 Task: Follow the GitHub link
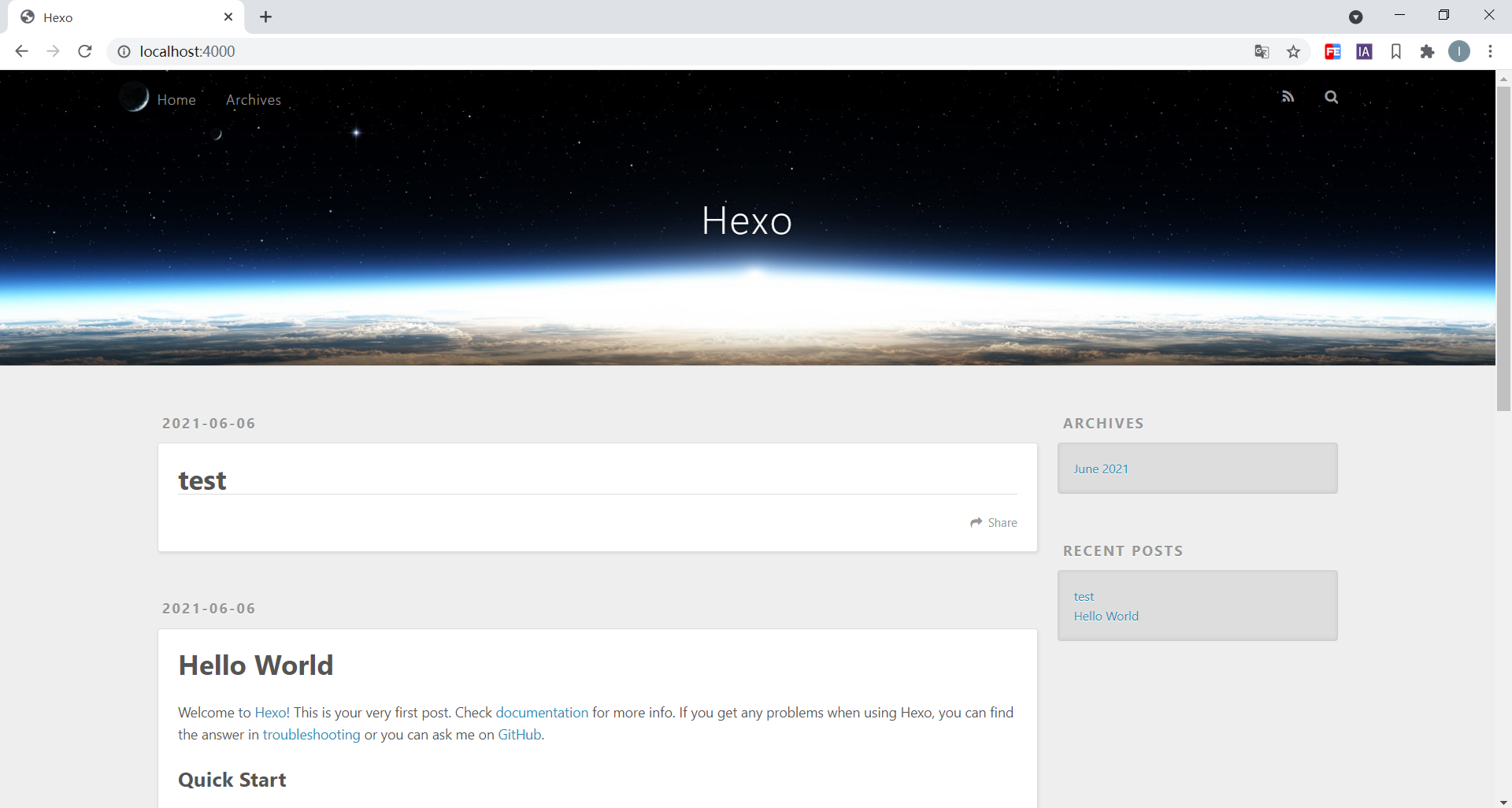click(x=520, y=734)
